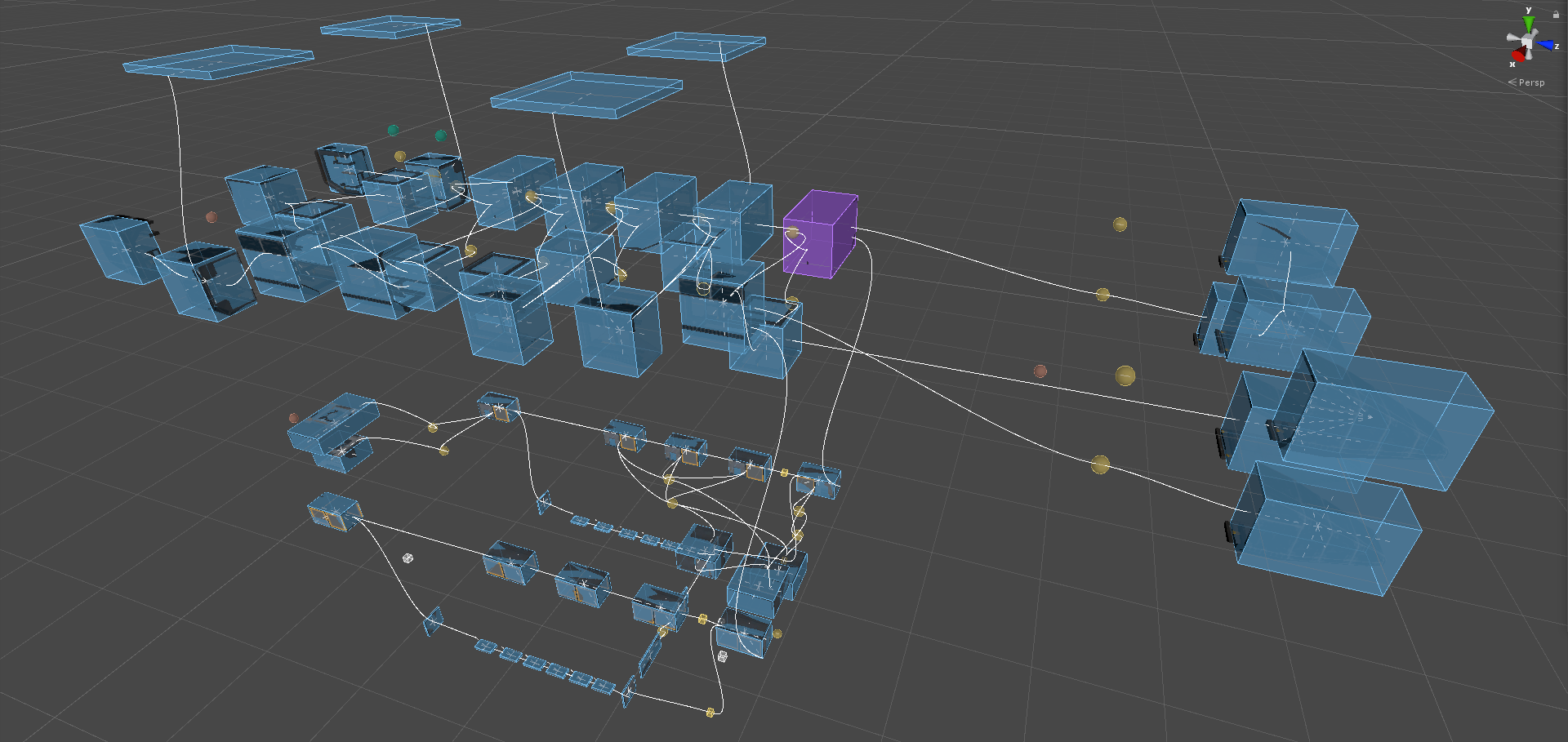The width and height of the screenshot is (1568, 742).
Task: Click the center cube of the orientation gizmo
Action: [1527, 41]
